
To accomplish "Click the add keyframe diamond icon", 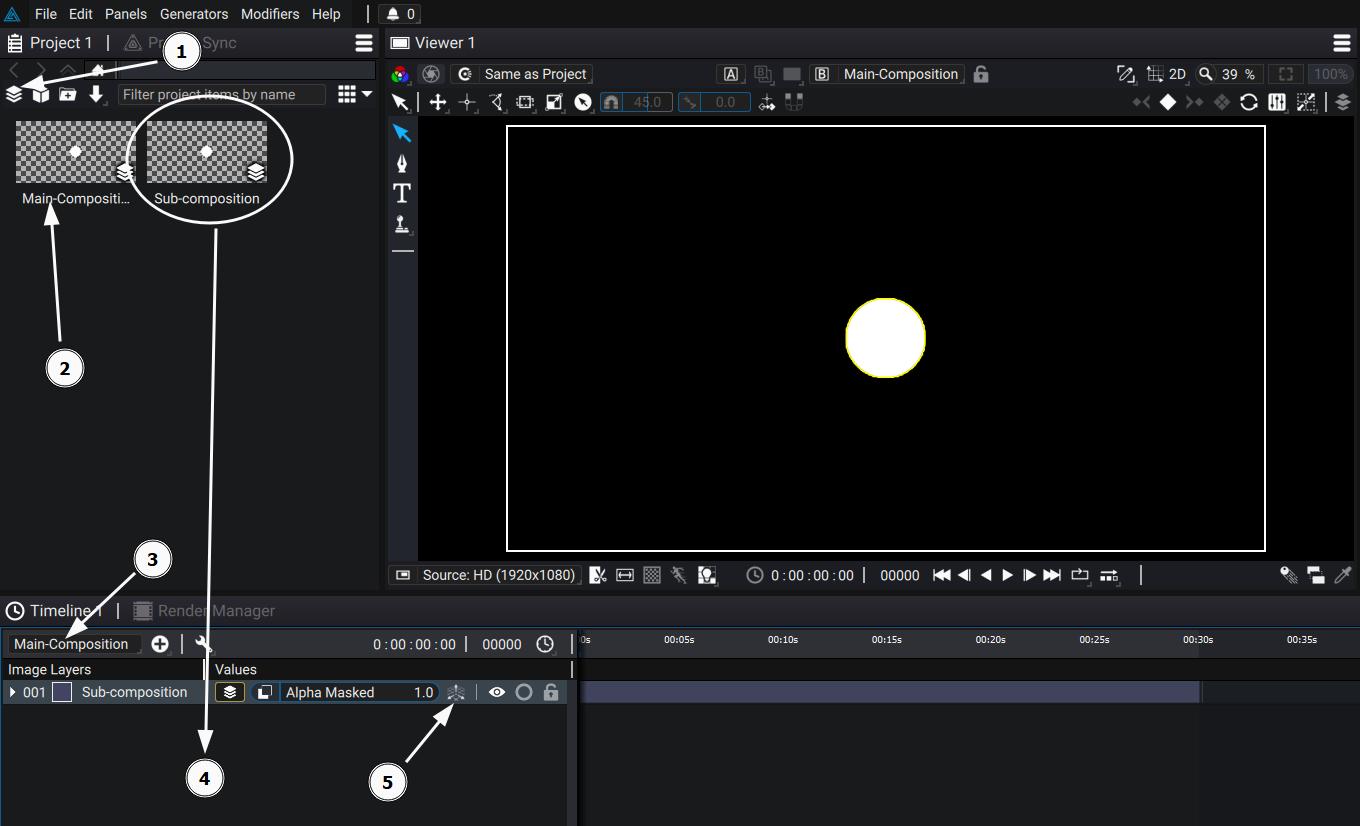I will click(1167, 102).
